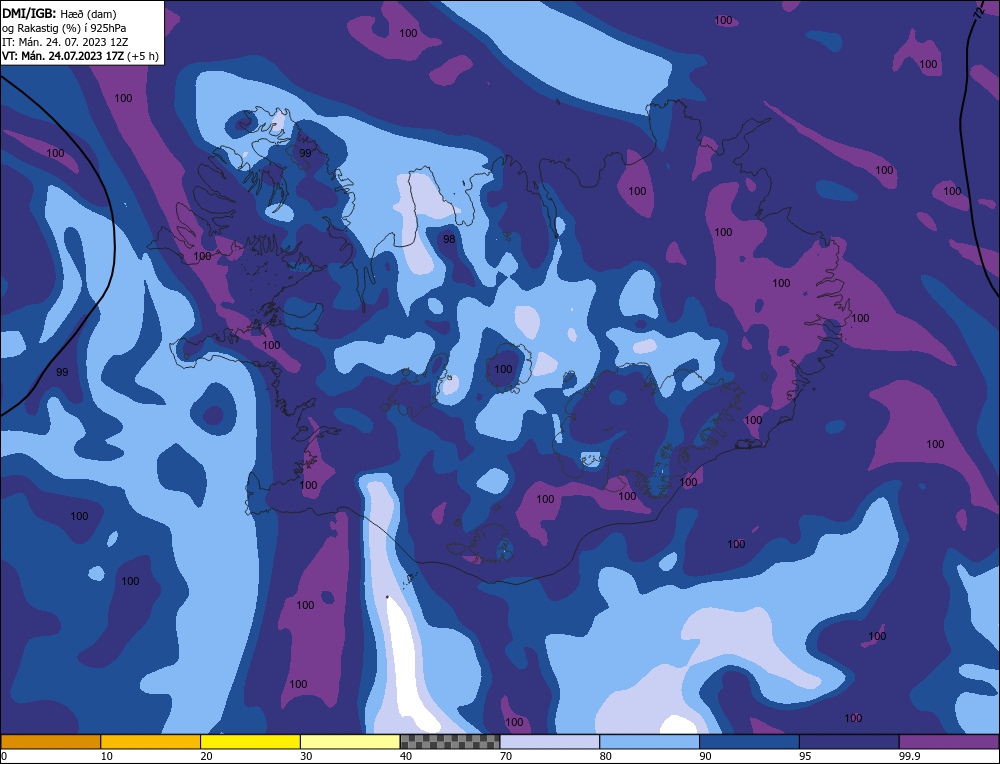Click the "IT: Mán. 24. 07. 2023 12Z" line

tap(64, 42)
